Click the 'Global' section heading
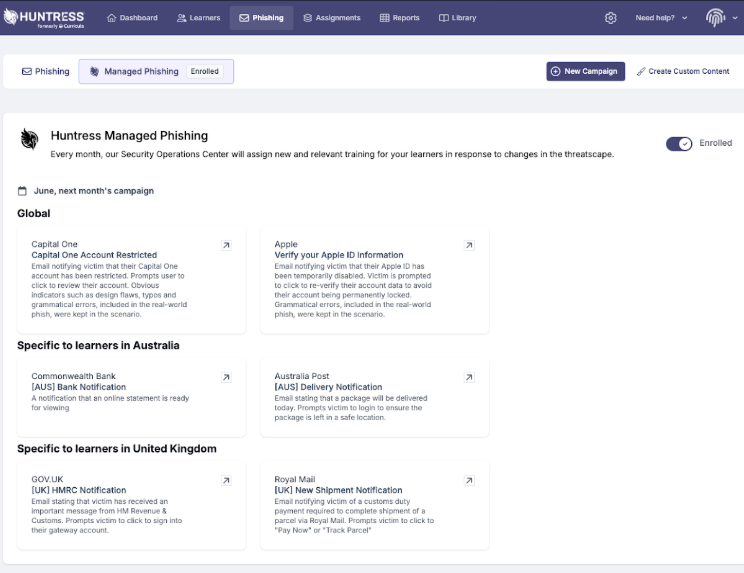 pos(34,213)
